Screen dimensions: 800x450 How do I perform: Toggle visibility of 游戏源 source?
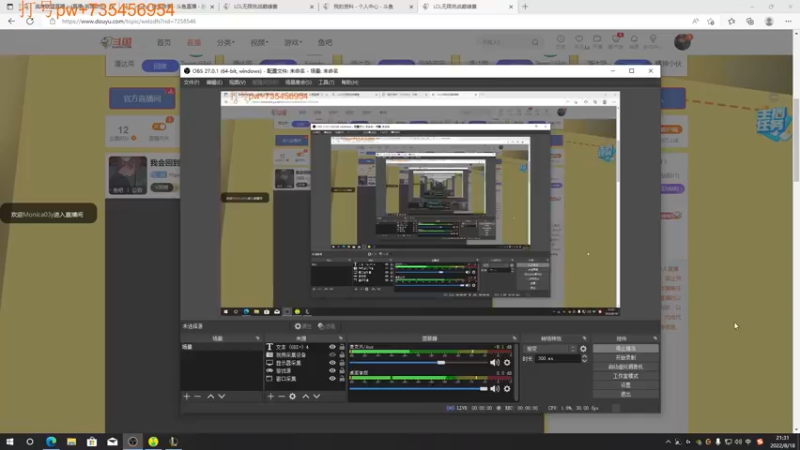tap(332, 371)
